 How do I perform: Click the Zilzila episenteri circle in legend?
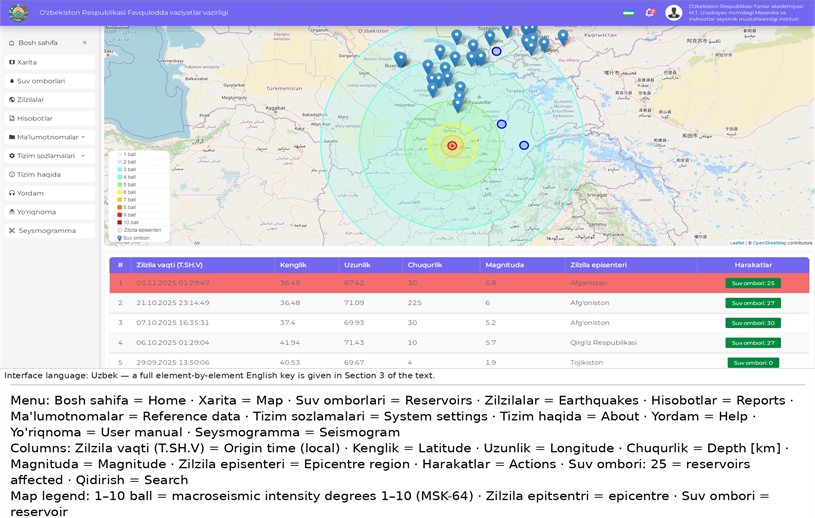coord(120,230)
